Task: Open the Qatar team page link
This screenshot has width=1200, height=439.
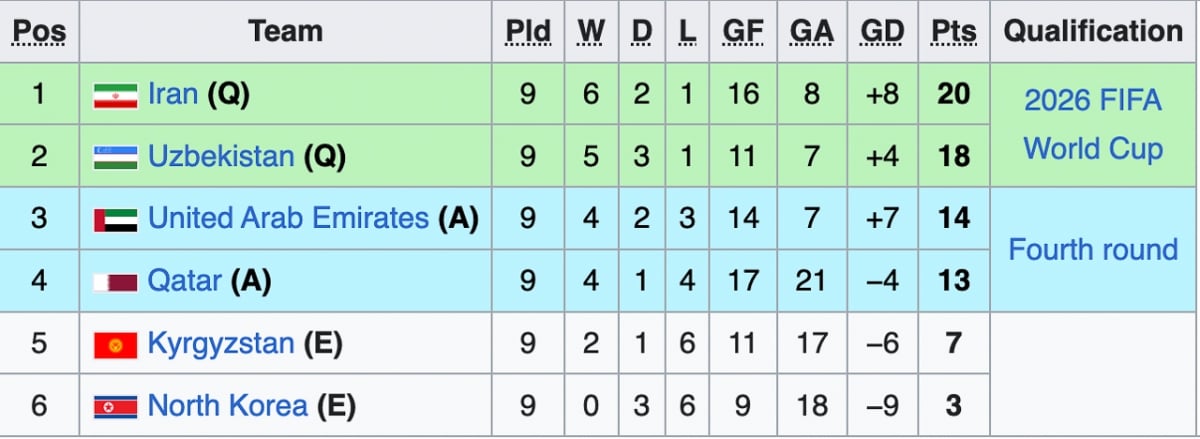Action: 184,281
